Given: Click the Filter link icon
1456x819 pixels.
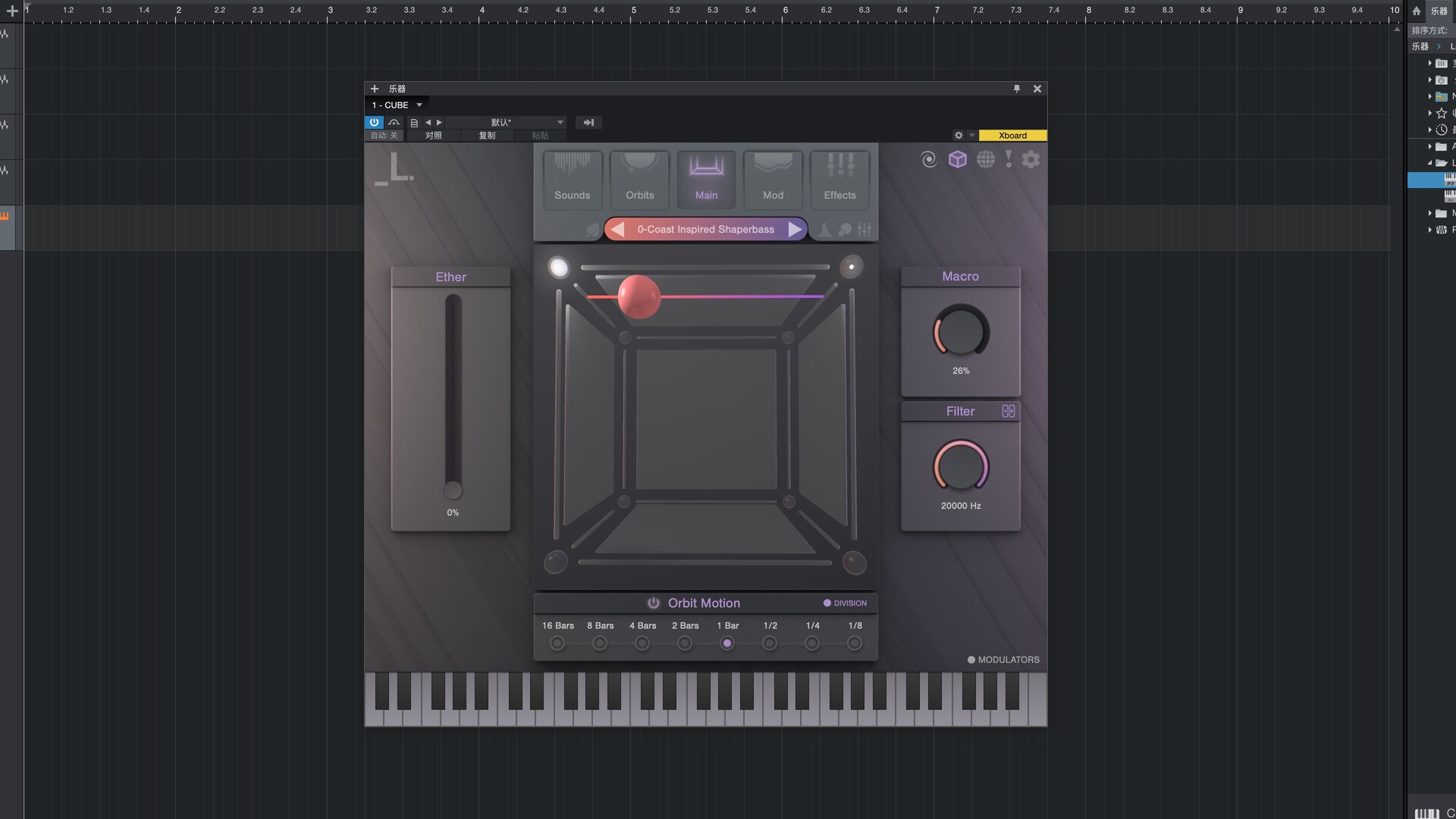Looking at the screenshot, I should click(x=1008, y=411).
